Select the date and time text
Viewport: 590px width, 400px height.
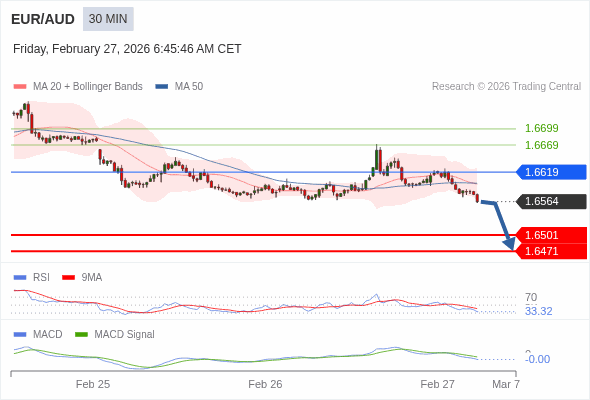pyautogui.click(x=127, y=49)
